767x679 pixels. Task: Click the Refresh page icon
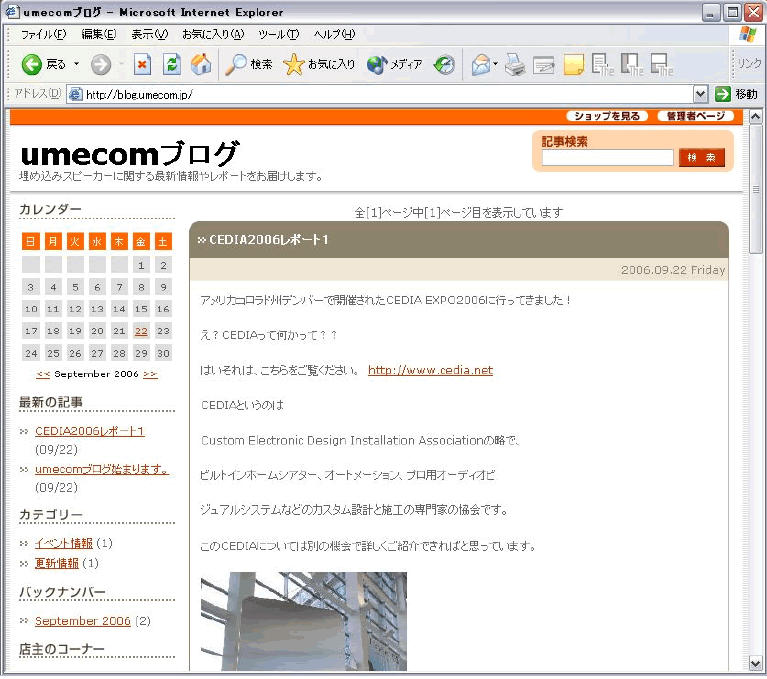[x=172, y=65]
